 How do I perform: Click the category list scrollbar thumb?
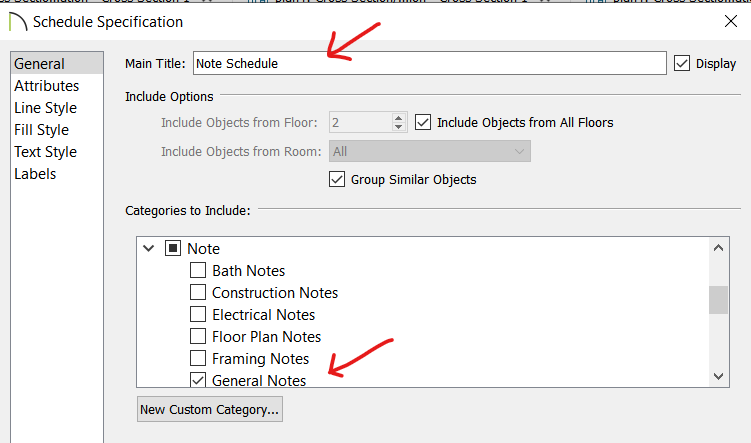(718, 300)
